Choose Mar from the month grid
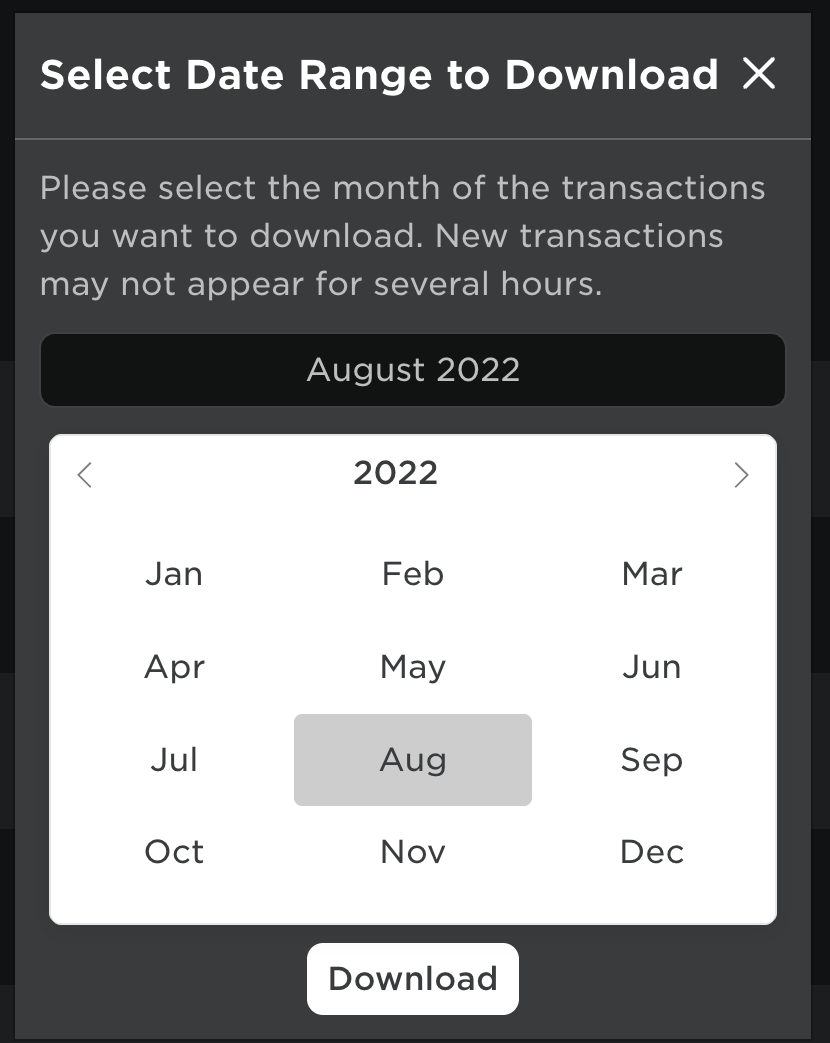This screenshot has width=830, height=1043. 652,574
